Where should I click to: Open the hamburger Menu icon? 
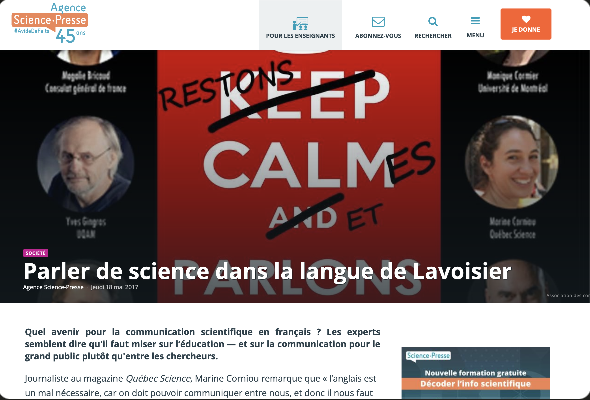click(x=475, y=21)
